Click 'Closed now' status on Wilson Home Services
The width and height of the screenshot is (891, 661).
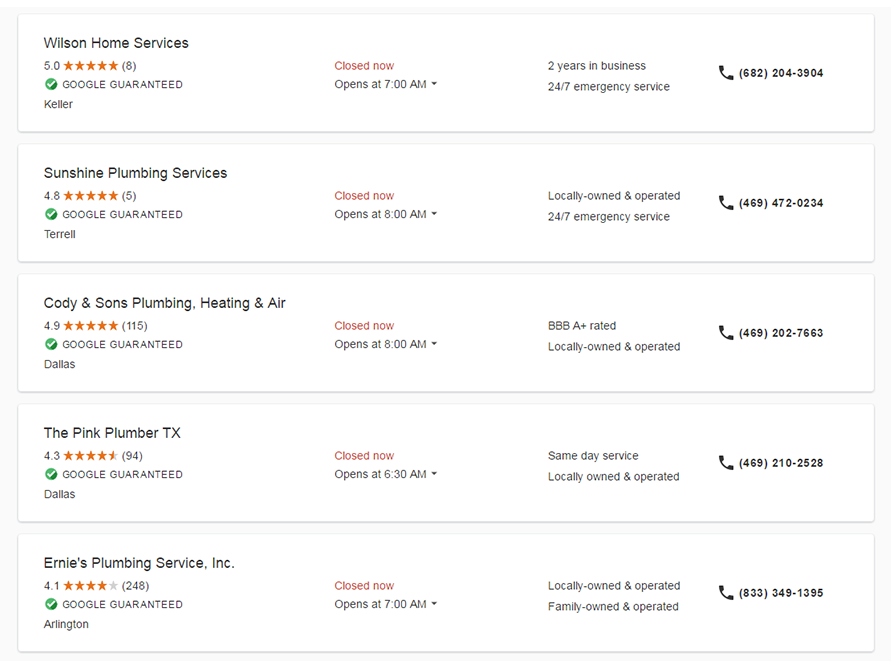364,66
